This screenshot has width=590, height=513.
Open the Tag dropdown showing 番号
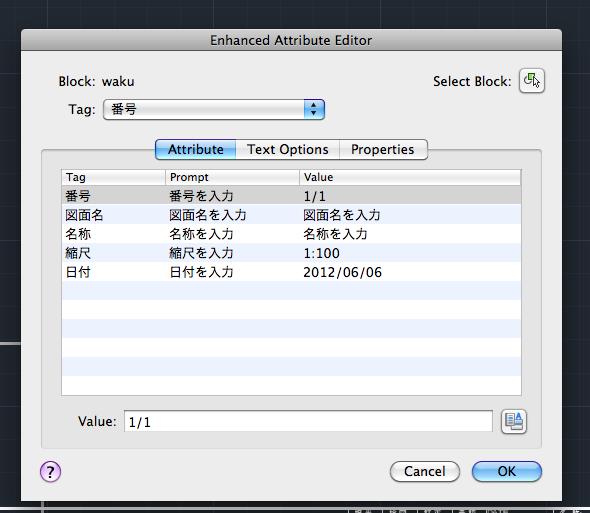[x=214, y=110]
